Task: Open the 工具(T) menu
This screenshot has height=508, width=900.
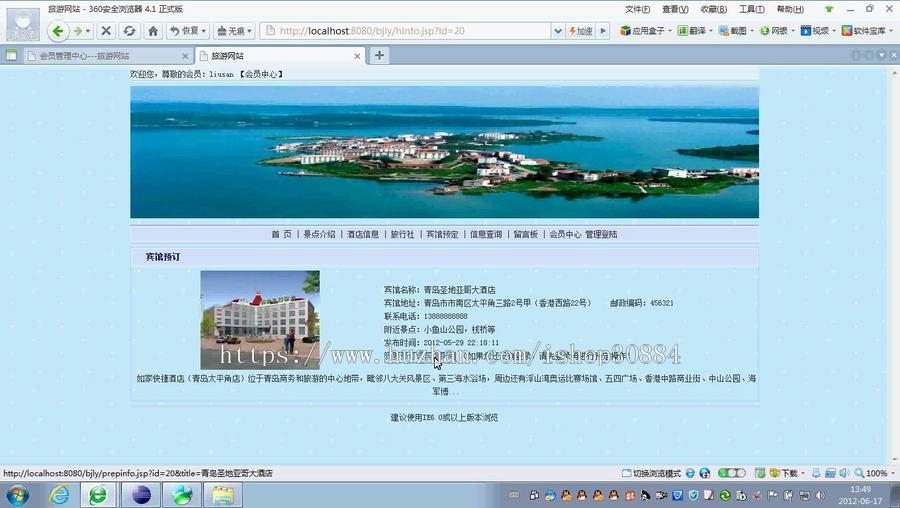Action: (x=751, y=9)
